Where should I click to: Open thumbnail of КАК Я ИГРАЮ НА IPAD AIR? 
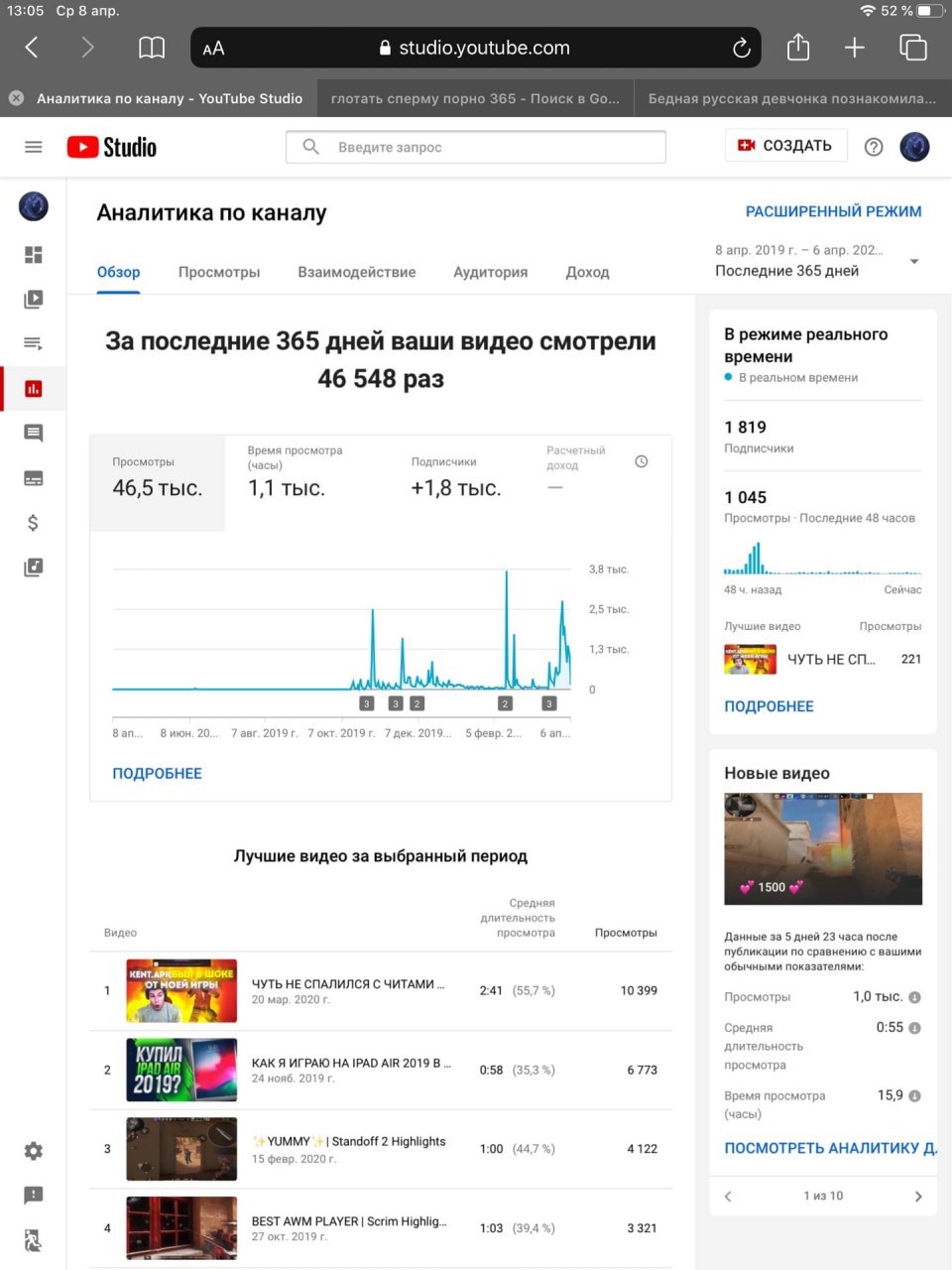(x=181, y=1070)
